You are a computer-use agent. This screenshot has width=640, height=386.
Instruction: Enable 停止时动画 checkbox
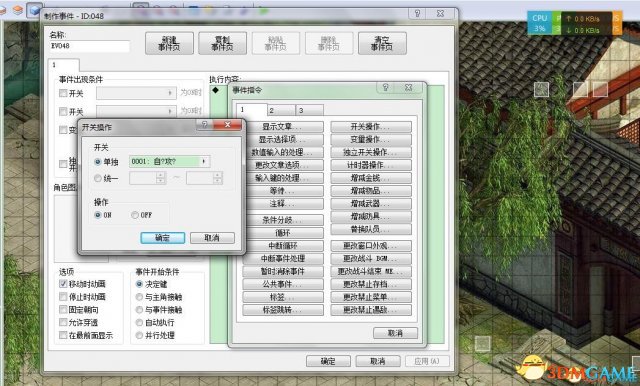click(x=63, y=297)
